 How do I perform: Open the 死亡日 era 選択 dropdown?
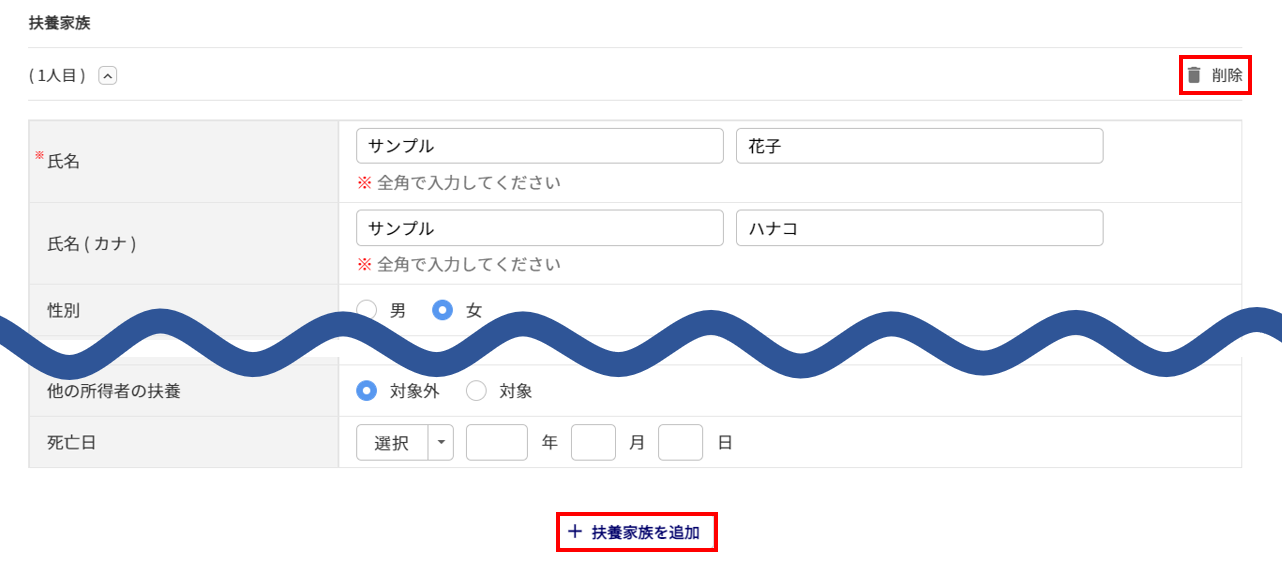[392, 443]
